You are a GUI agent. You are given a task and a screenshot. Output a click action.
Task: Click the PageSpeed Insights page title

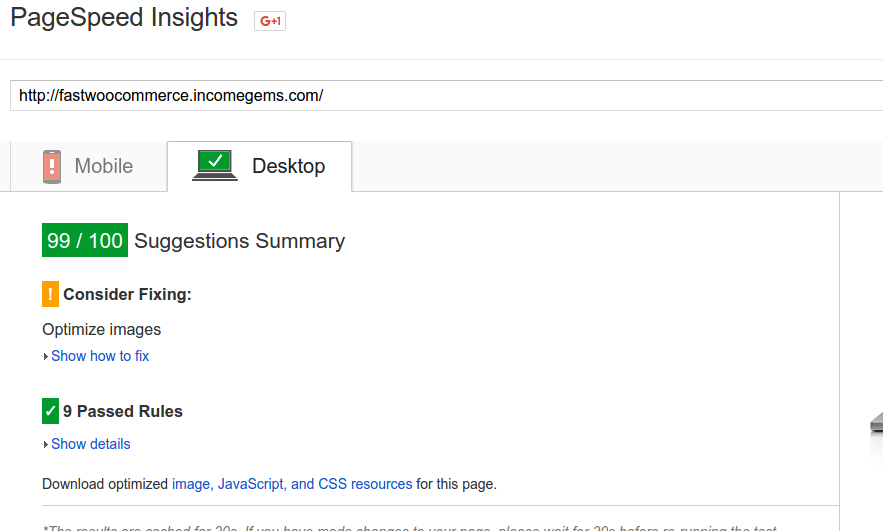(124, 17)
